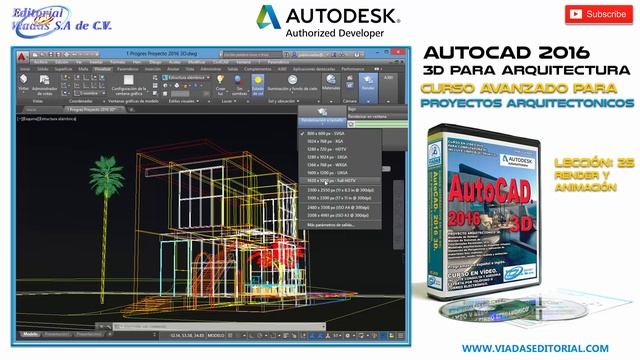Click the new drawing tab plus icon
Viewport: 640px width, 360px height.
pos(131,109)
